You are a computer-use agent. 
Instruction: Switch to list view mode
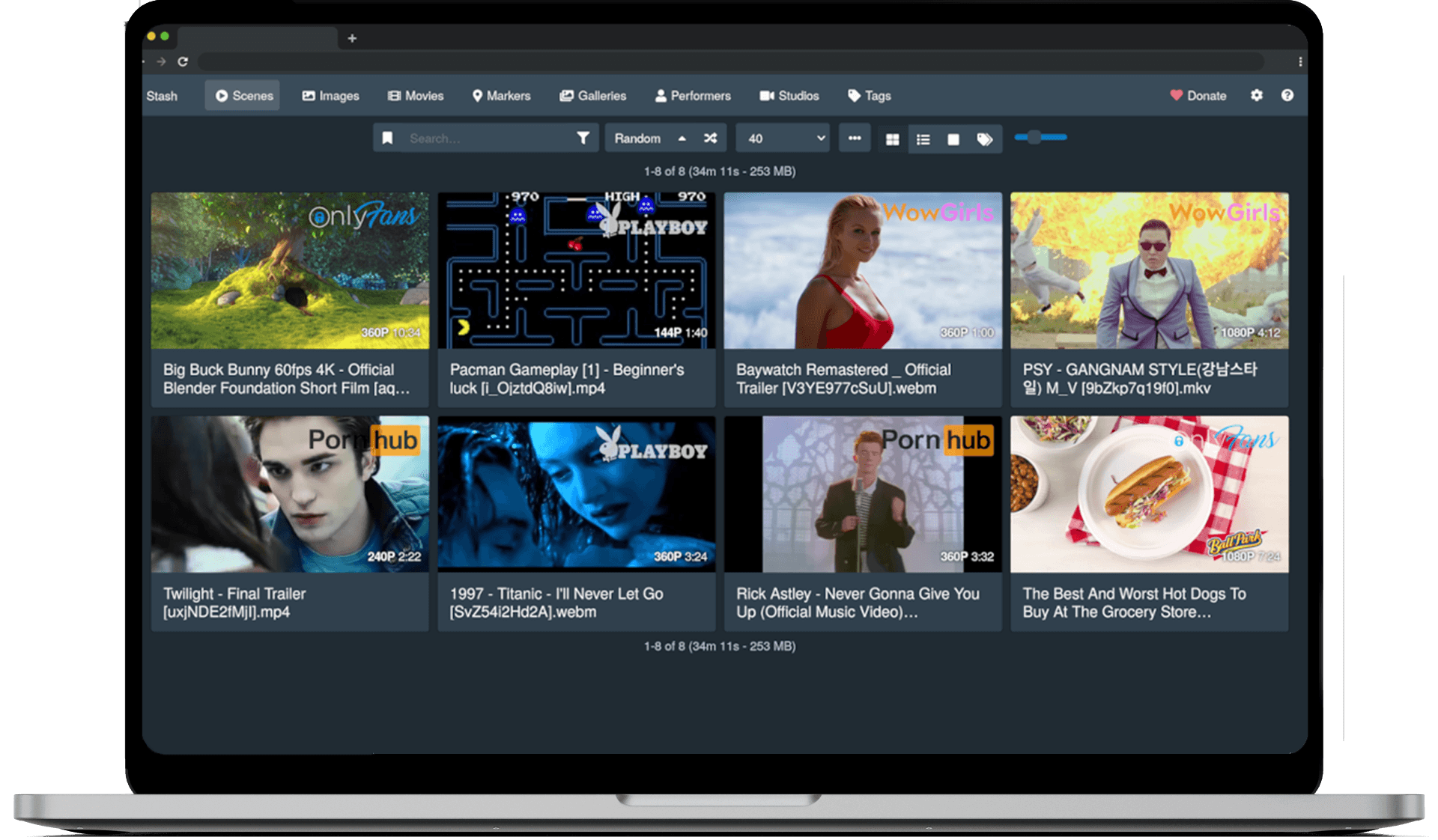[923, 139]
